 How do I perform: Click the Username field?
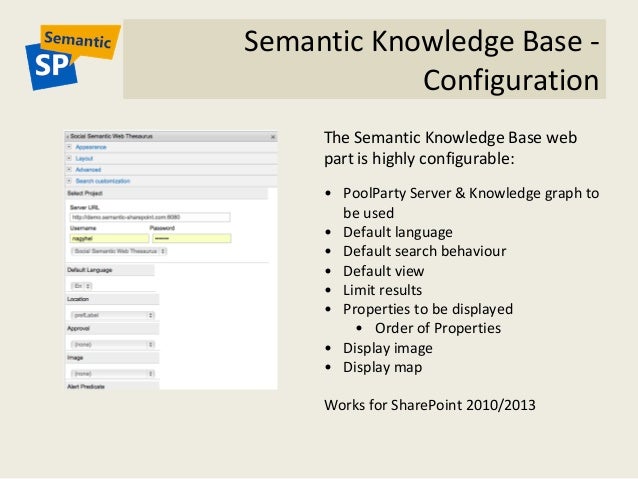(x=109, y=238)
